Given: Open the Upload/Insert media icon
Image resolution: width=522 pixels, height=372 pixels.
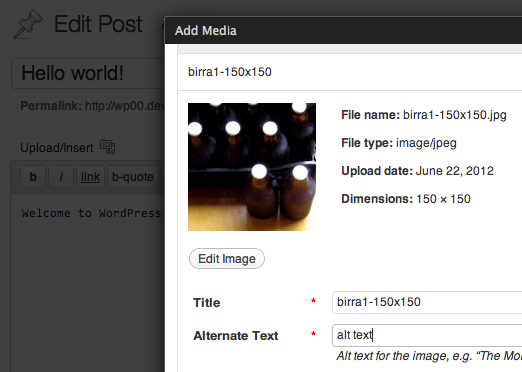Looking at the screenshot, I should coord(108,147).
